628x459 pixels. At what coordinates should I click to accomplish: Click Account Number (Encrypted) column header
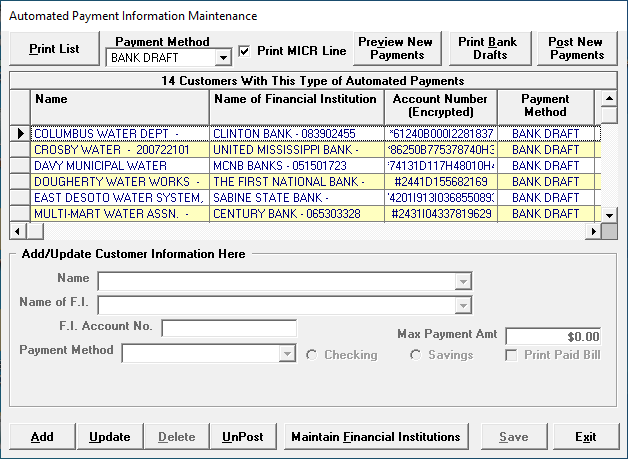click(x=441, y=107)
